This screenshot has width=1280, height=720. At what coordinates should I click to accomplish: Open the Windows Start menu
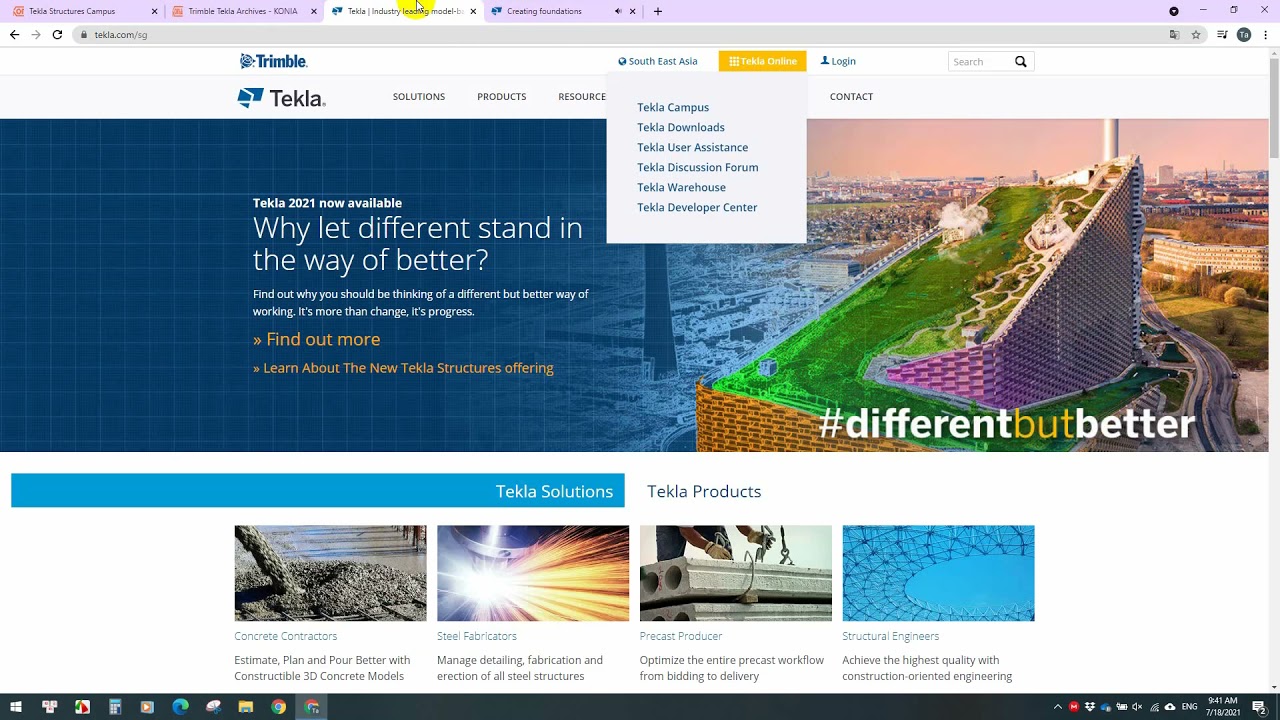16,707
